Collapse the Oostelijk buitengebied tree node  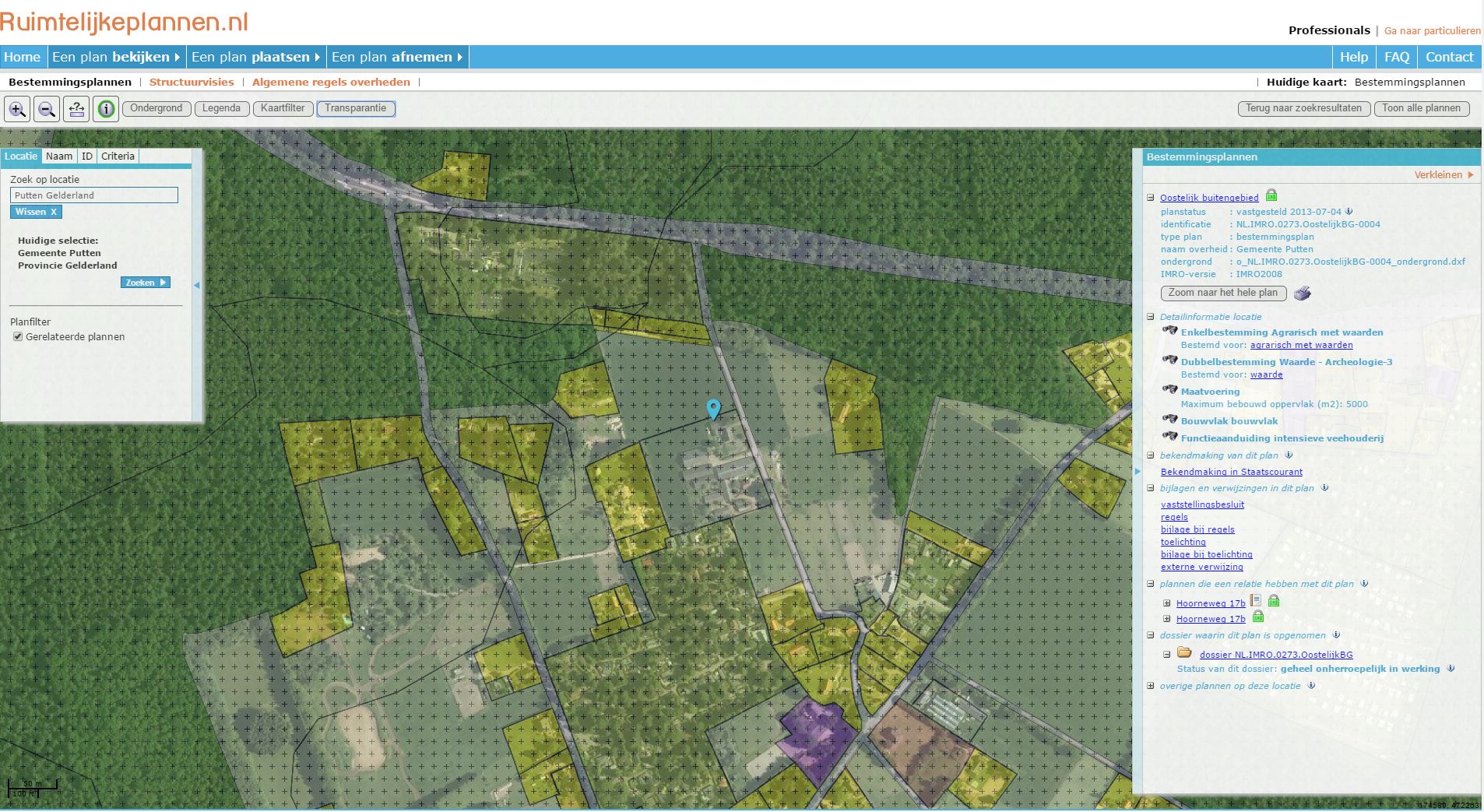click(x=1151, y=198)
